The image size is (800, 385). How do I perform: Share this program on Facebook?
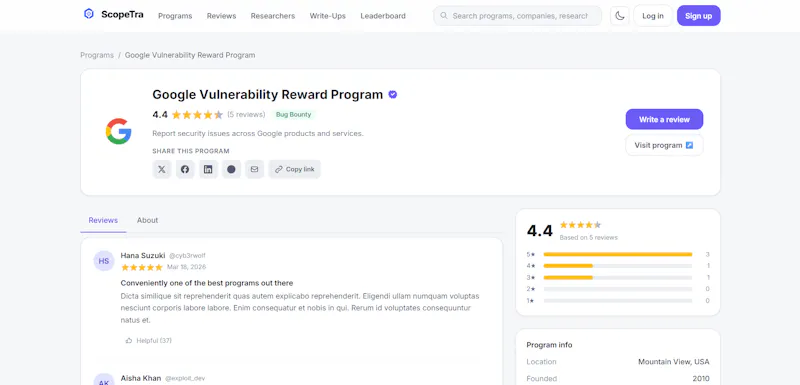[x=185, y=169]
